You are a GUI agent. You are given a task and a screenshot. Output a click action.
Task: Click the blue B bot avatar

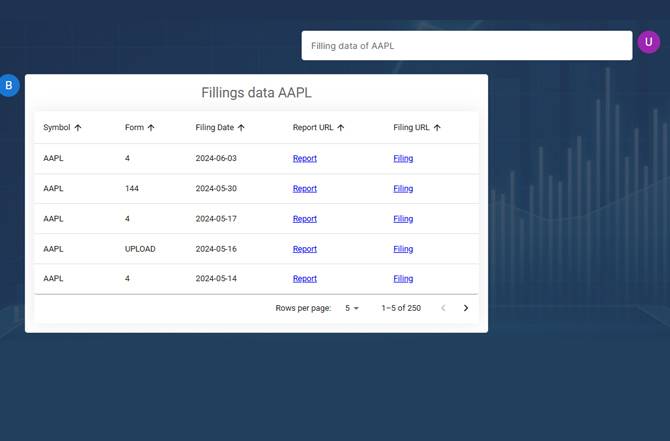[x=9, y=85]
